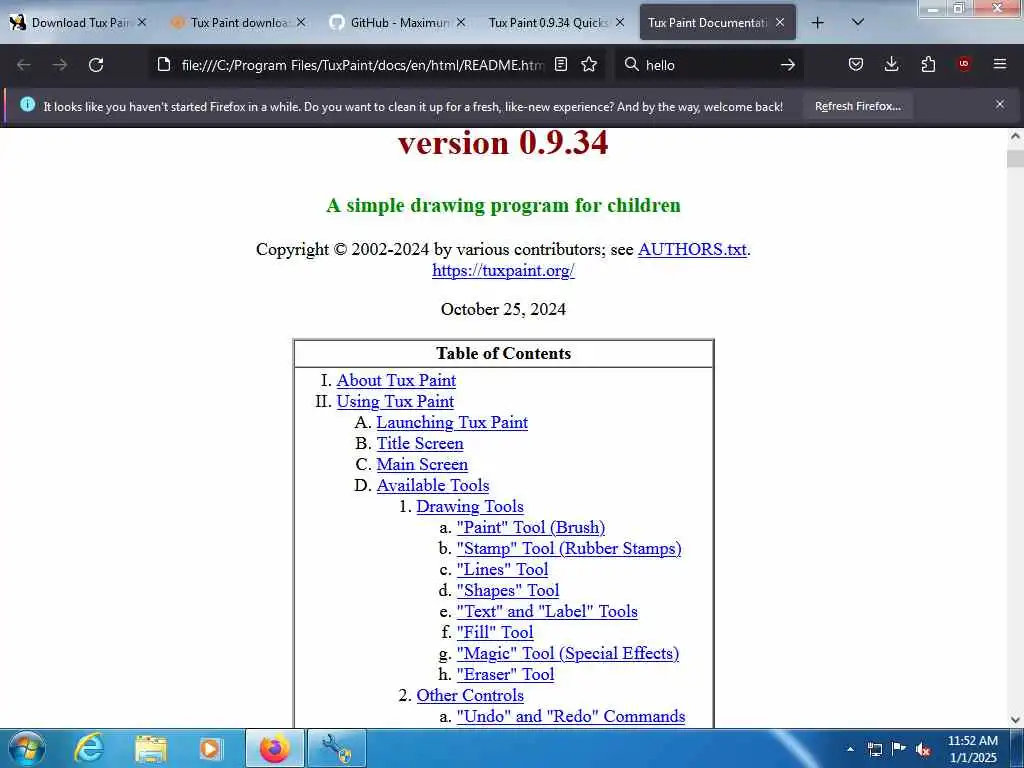Open '"Text" and "Label" Tools' link

point(547,611)
